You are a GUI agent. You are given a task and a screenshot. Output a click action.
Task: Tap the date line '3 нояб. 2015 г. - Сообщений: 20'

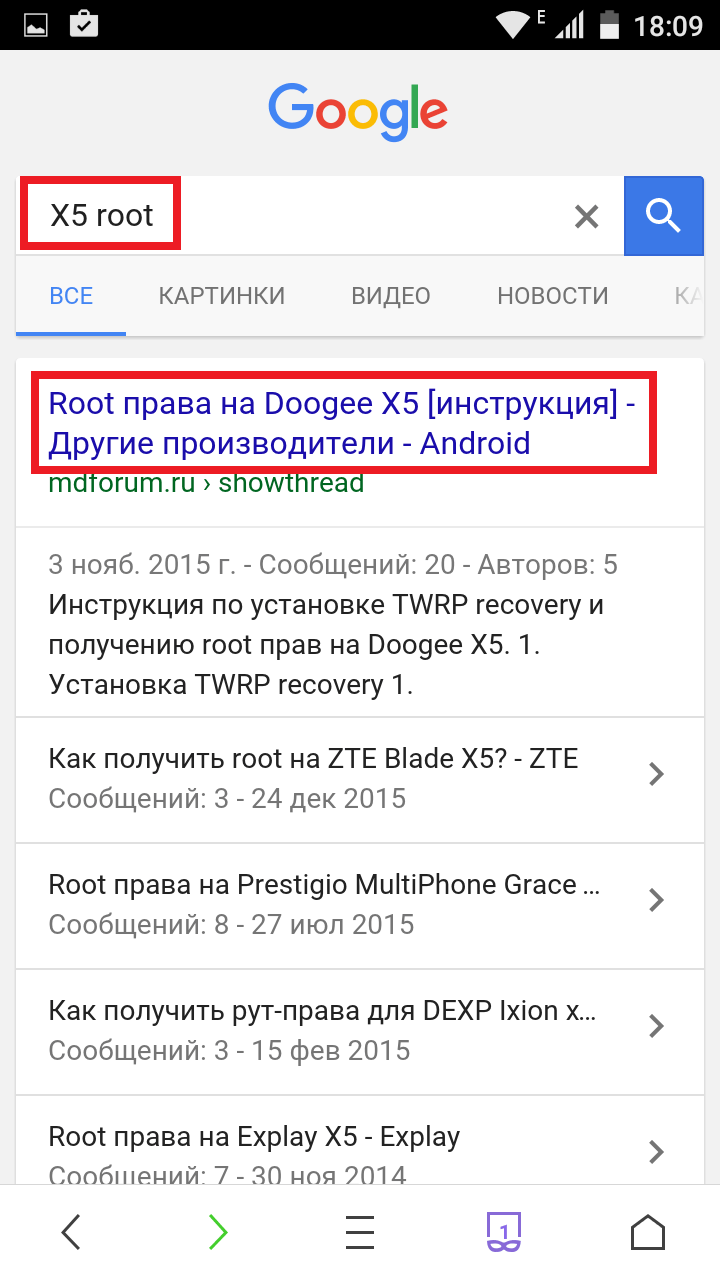tap(333, 565)
